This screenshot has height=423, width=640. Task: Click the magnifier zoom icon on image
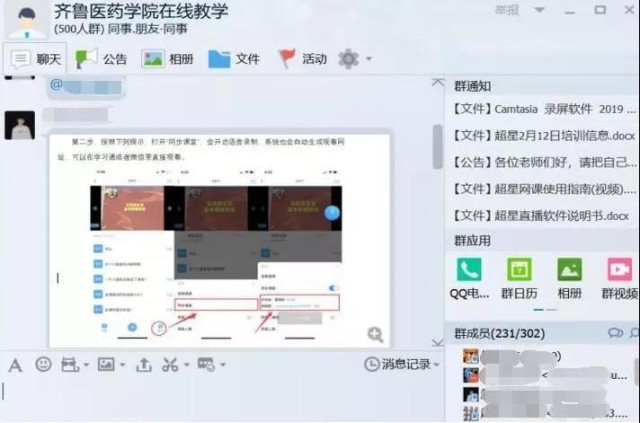click(375, 335)
